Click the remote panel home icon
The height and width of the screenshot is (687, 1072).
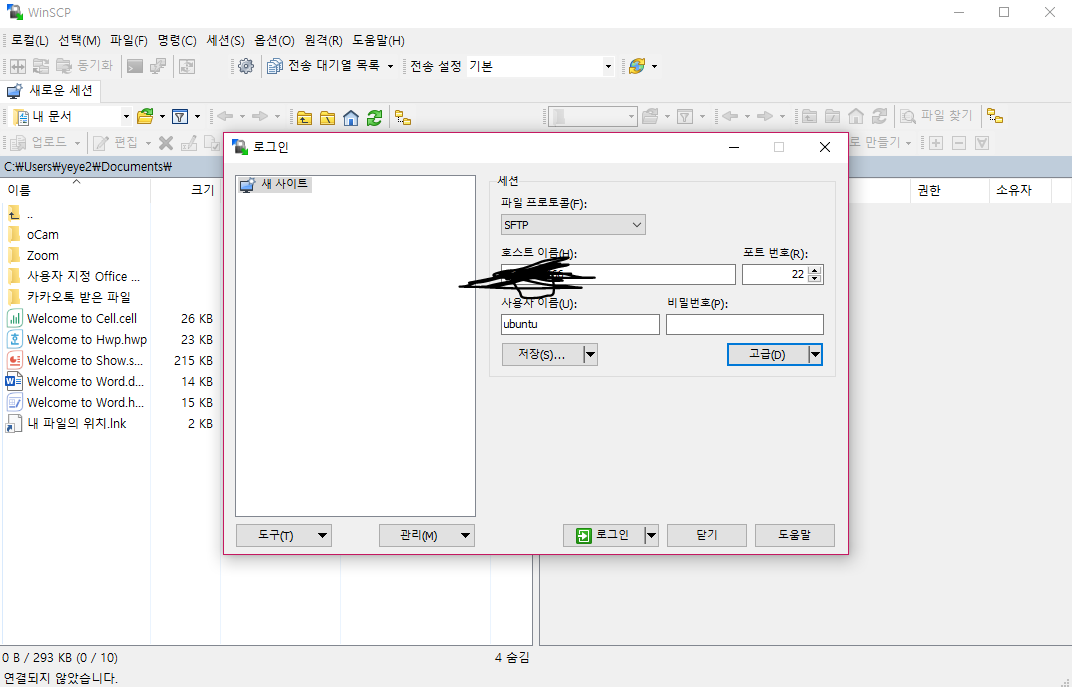click(855, 117)
